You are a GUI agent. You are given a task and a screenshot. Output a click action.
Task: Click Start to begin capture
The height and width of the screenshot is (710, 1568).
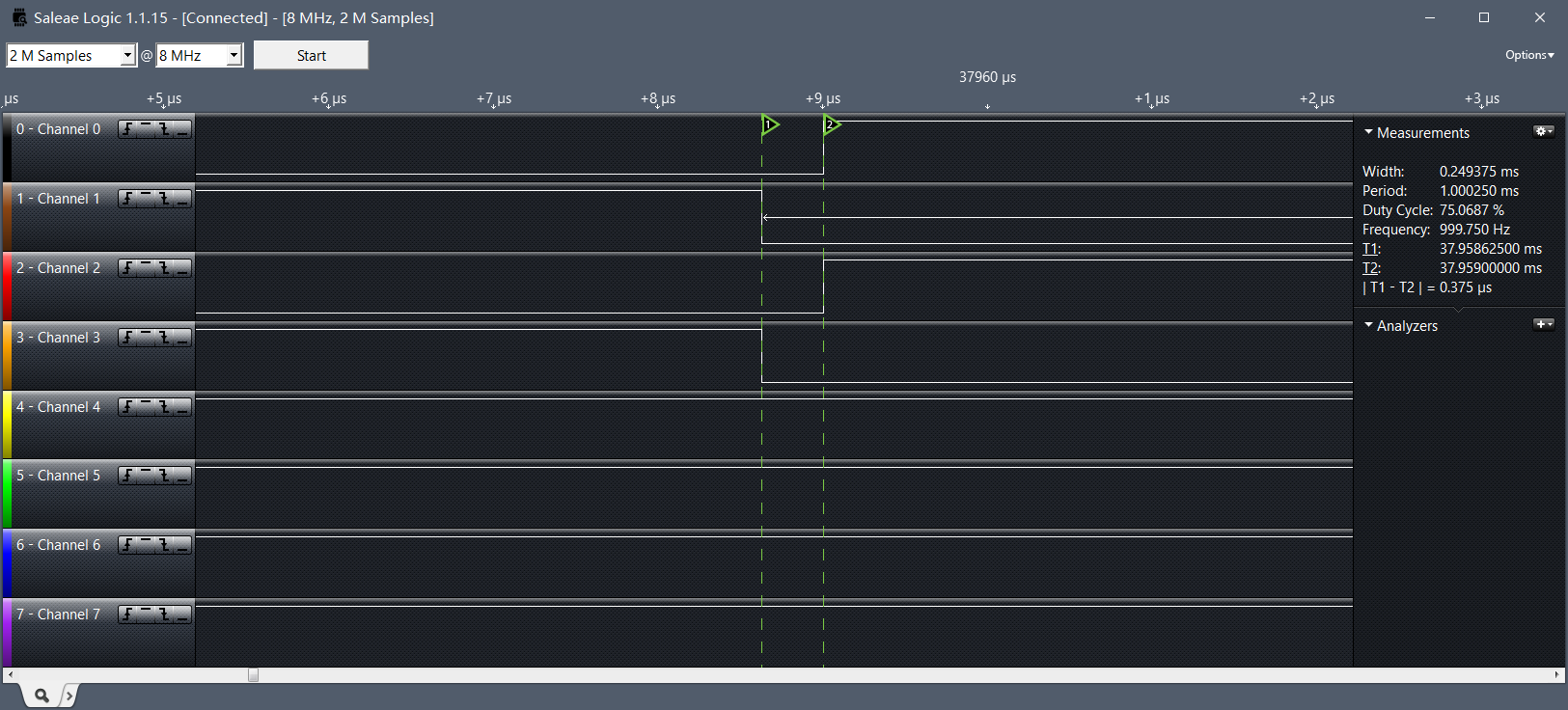coord(311,55)
